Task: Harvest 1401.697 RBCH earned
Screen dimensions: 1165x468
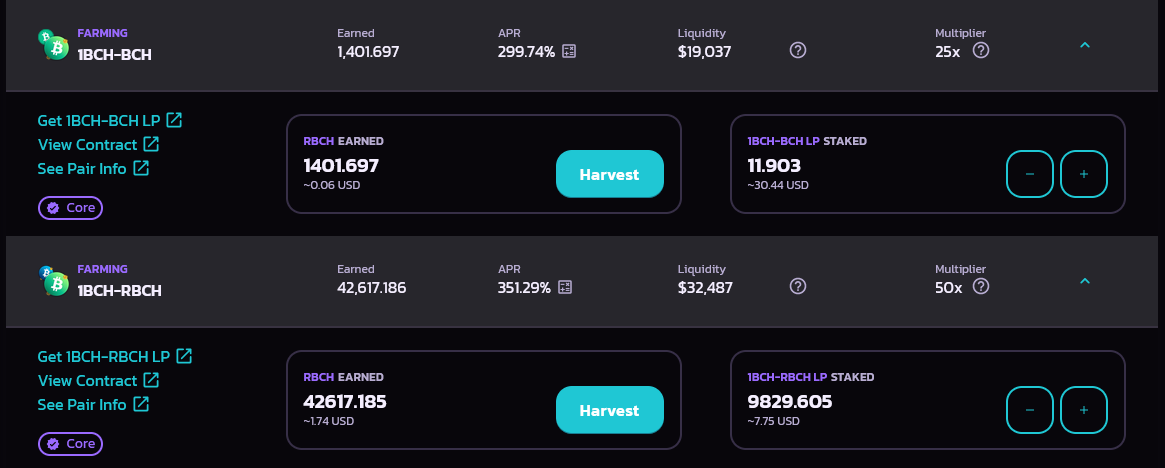Action: (x=609, y=174)
